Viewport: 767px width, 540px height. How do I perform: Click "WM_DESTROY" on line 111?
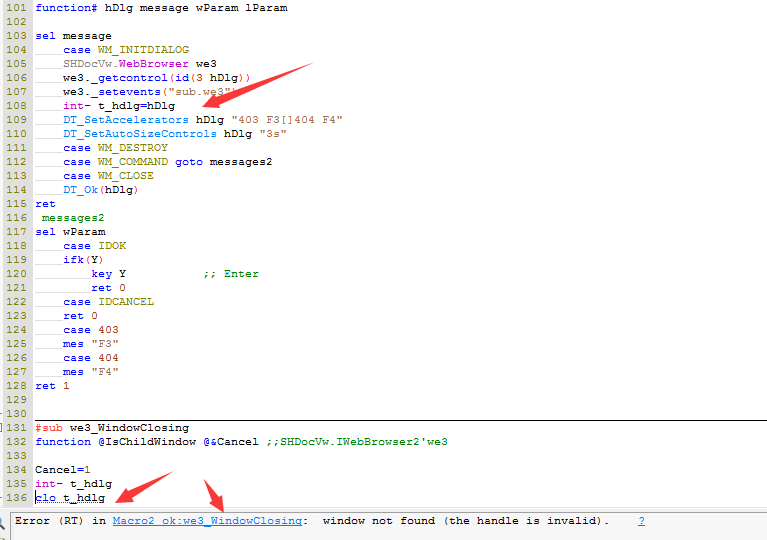[133, 148]
